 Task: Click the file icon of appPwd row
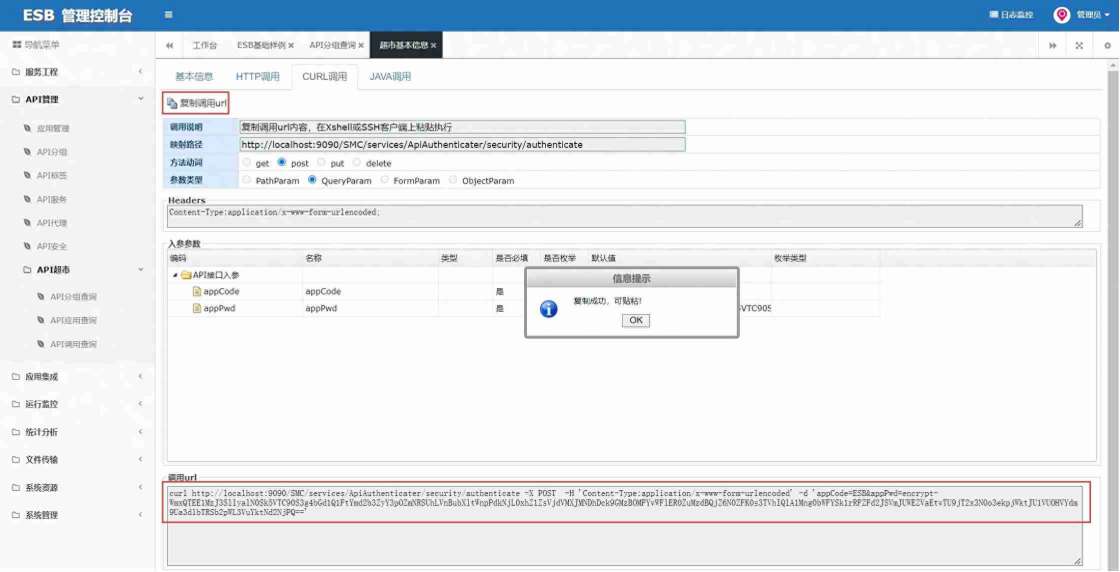pyautogui.click(x=197, y=308)
